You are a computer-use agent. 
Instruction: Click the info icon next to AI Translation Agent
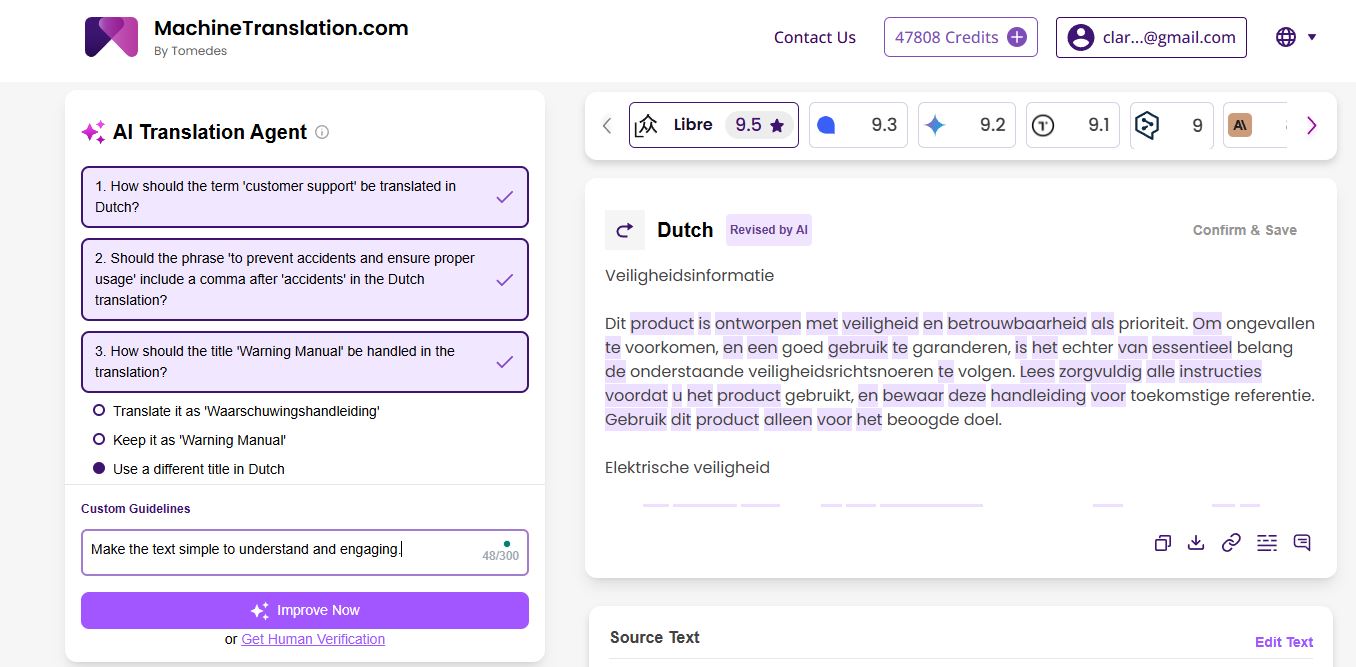coord(322,132)
